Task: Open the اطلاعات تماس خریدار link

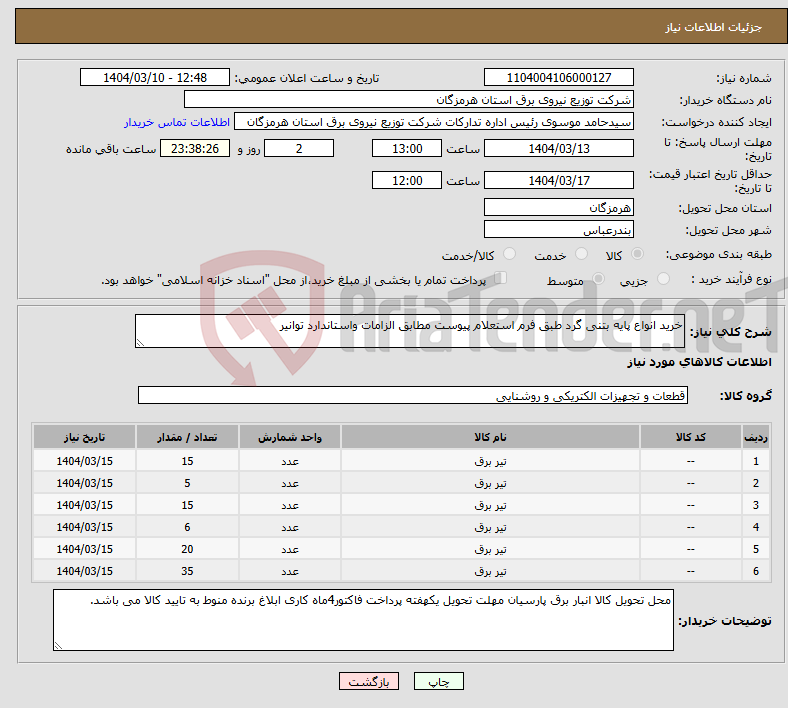Action: pos(177,122)
